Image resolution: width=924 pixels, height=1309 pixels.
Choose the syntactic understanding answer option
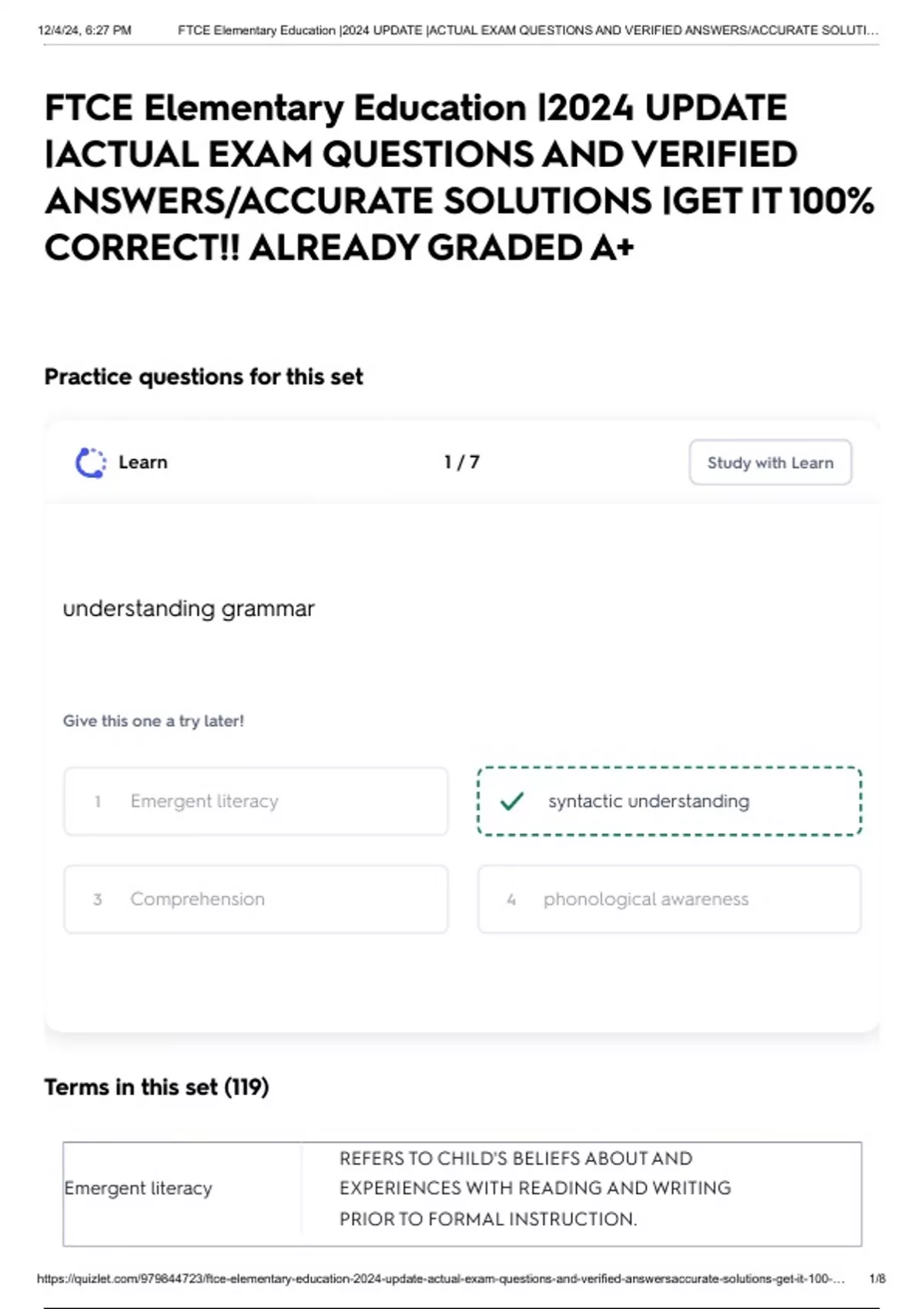click(668, 802)
